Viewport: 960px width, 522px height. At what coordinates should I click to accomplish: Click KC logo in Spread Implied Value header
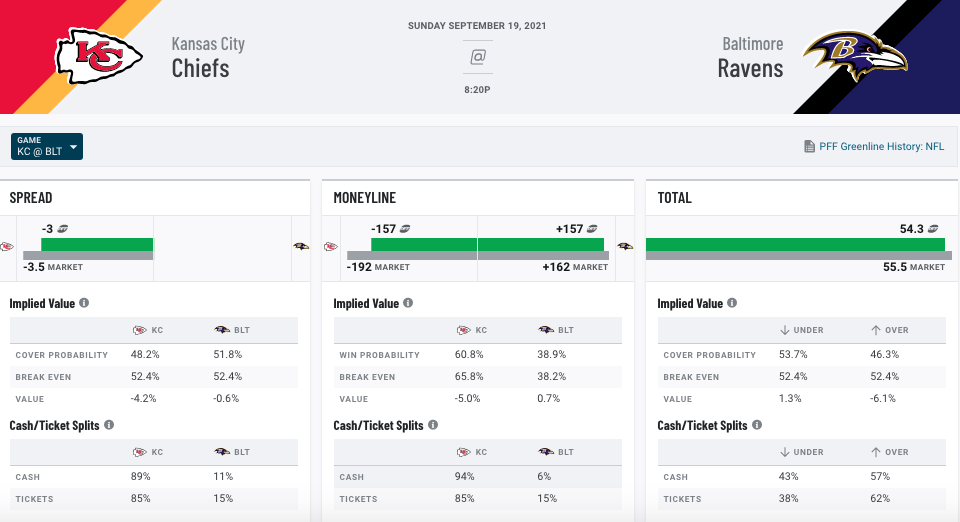coord(140,330)
